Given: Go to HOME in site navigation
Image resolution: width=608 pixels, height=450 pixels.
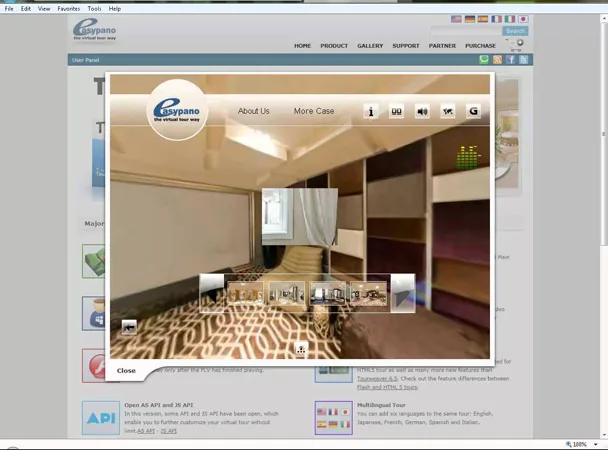Looking at the screenshot, I should tap(302, 46).
